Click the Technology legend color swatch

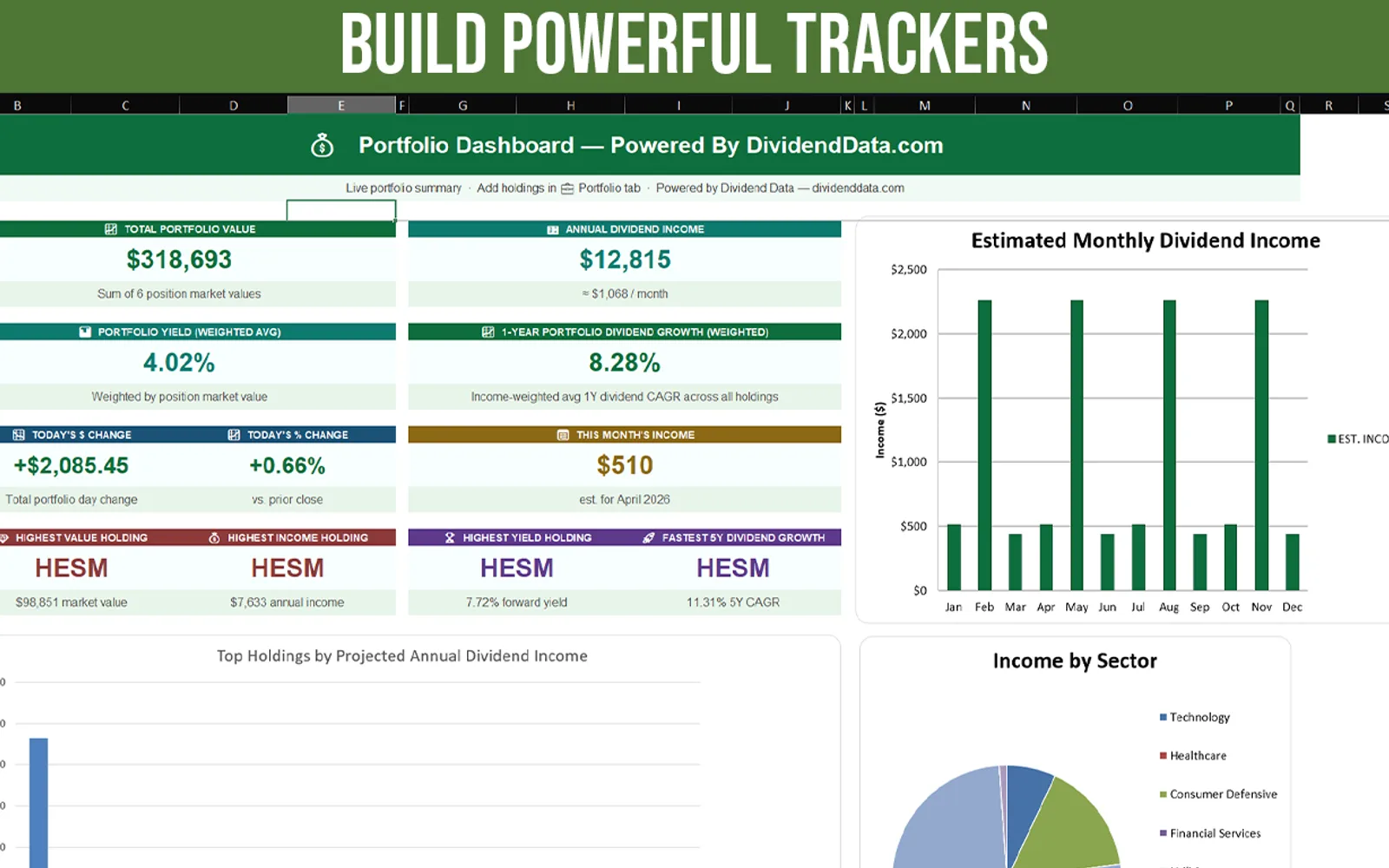(x=1163, y=717)
